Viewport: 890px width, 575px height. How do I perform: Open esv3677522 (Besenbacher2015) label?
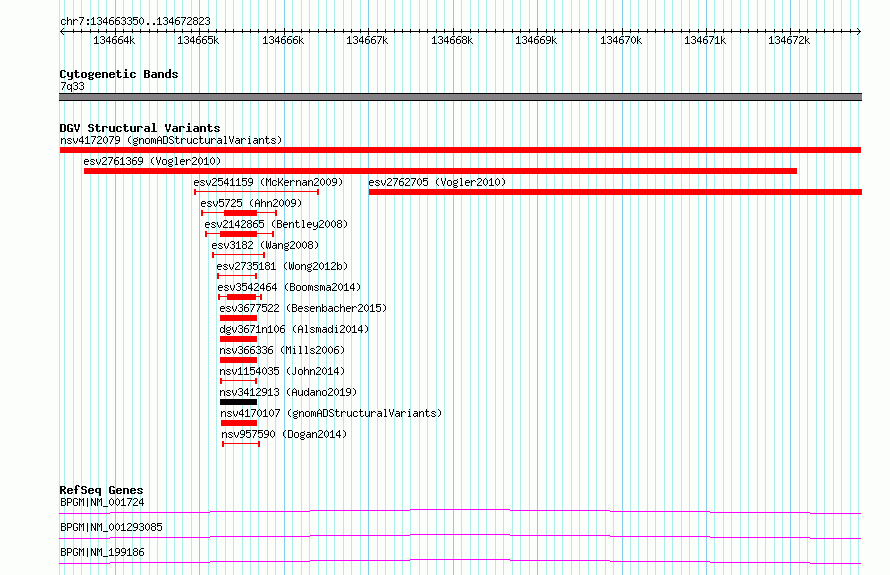point(303,308)
